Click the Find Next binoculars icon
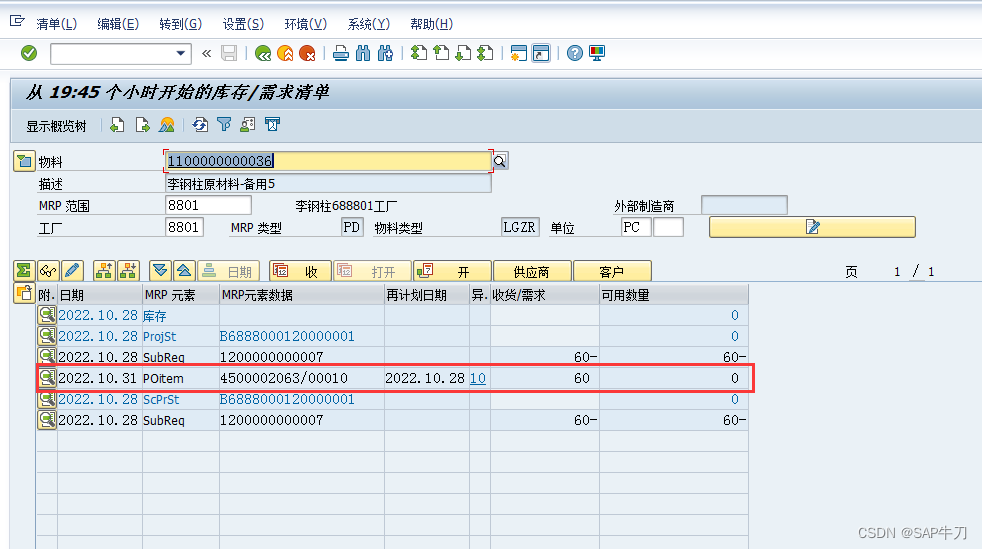Image resolution: width=982 pixels, height=549 pixels. [385, 53]
